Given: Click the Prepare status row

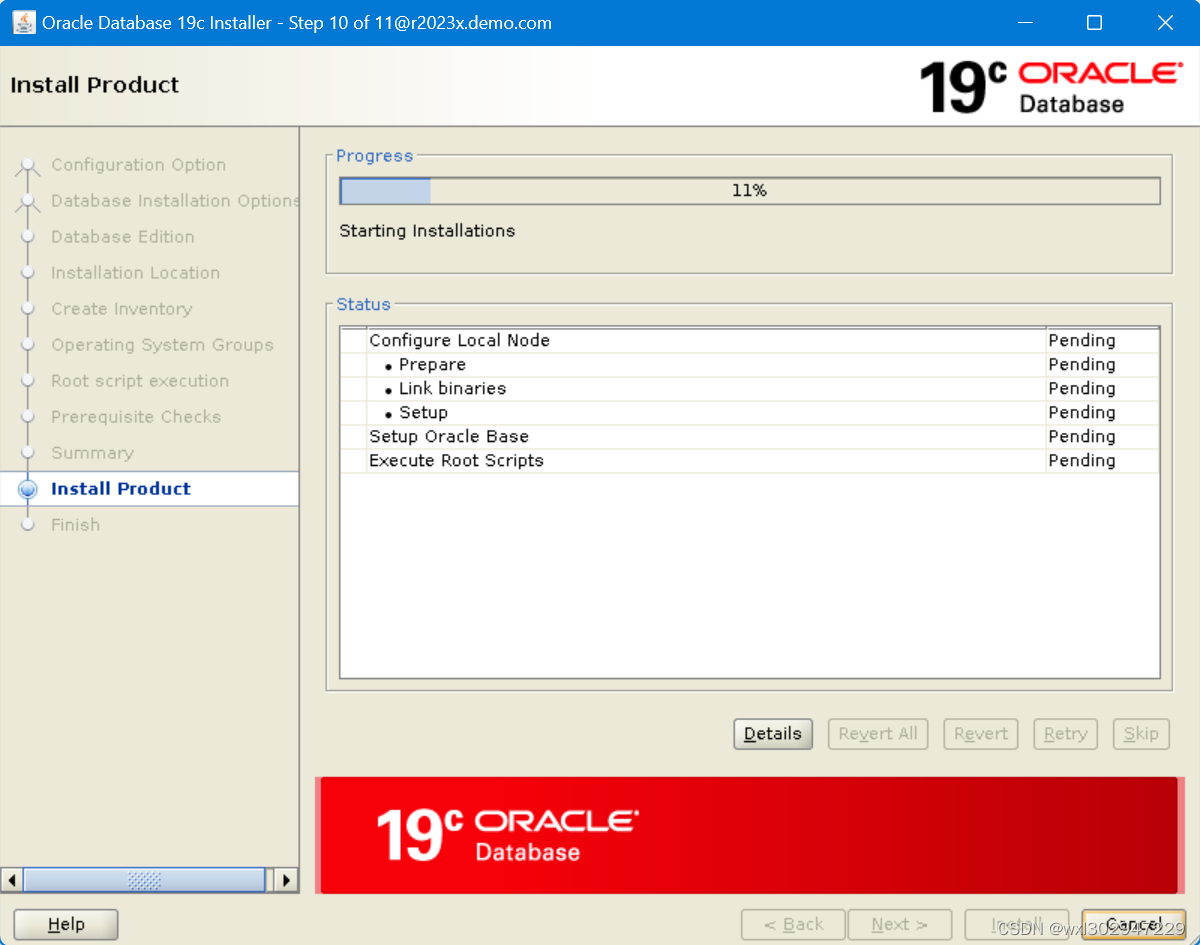Looking at the screenshot, I should pos(750,365).
